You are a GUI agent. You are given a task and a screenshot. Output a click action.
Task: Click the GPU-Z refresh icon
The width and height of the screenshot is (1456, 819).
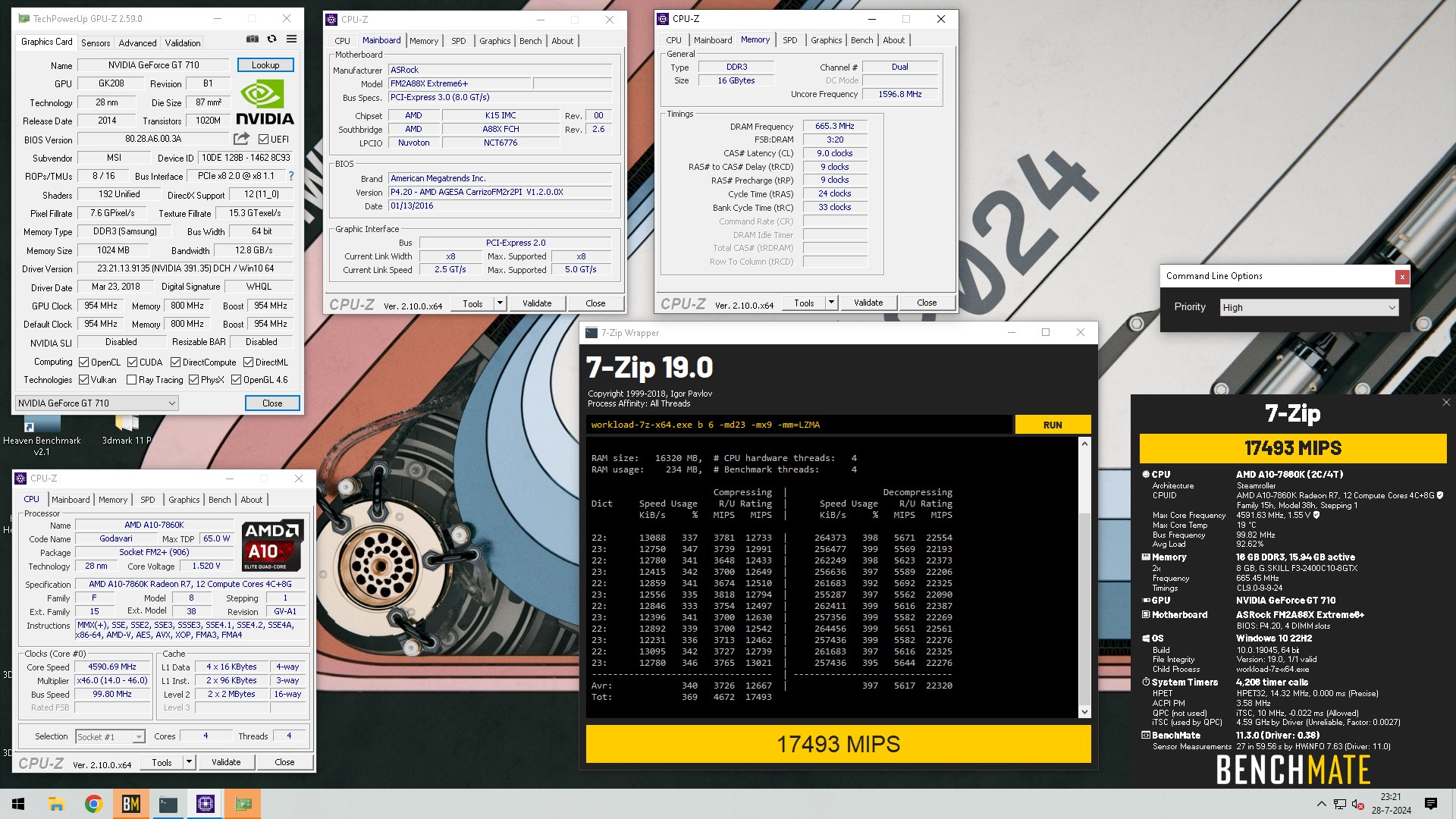click(271, 39)
